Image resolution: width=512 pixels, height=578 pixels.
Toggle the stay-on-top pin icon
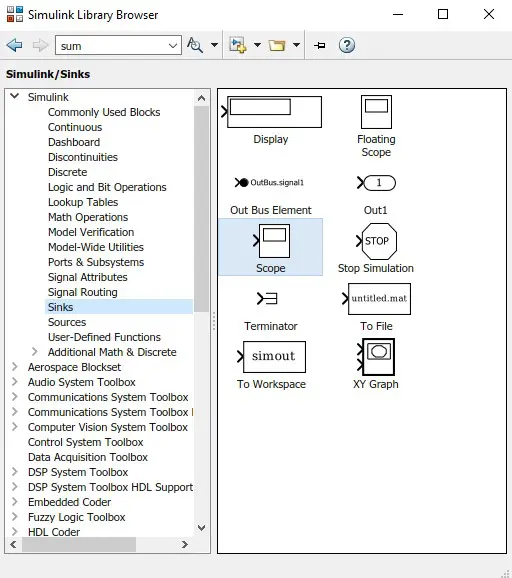pos(320,45)
